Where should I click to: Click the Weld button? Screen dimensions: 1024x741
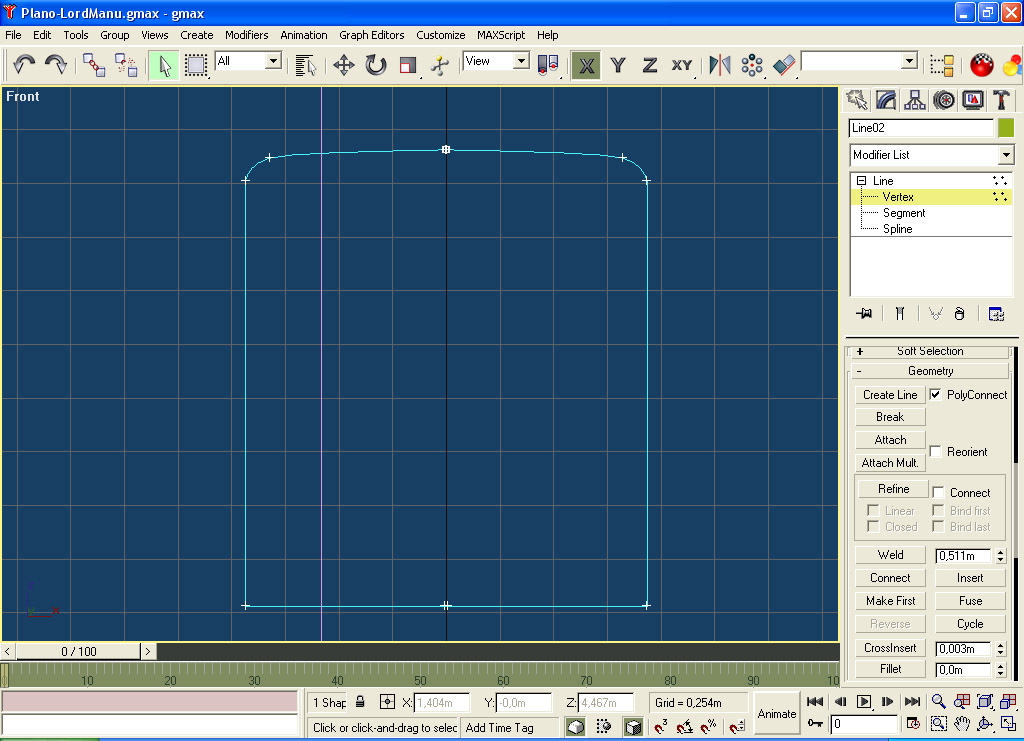(x=890, y=555)
